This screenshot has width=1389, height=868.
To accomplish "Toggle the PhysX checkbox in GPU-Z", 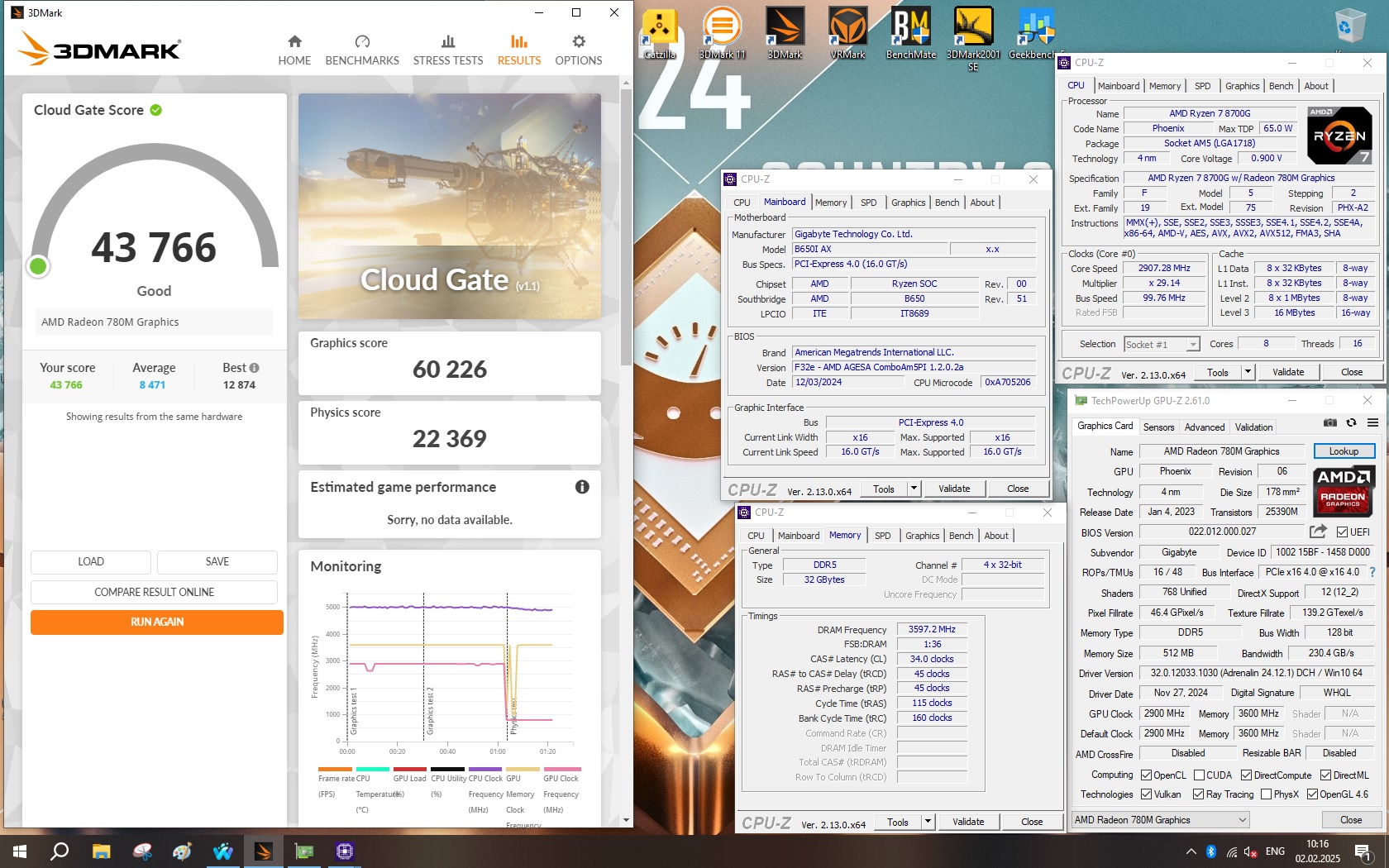I will (x=1266, y=794).
